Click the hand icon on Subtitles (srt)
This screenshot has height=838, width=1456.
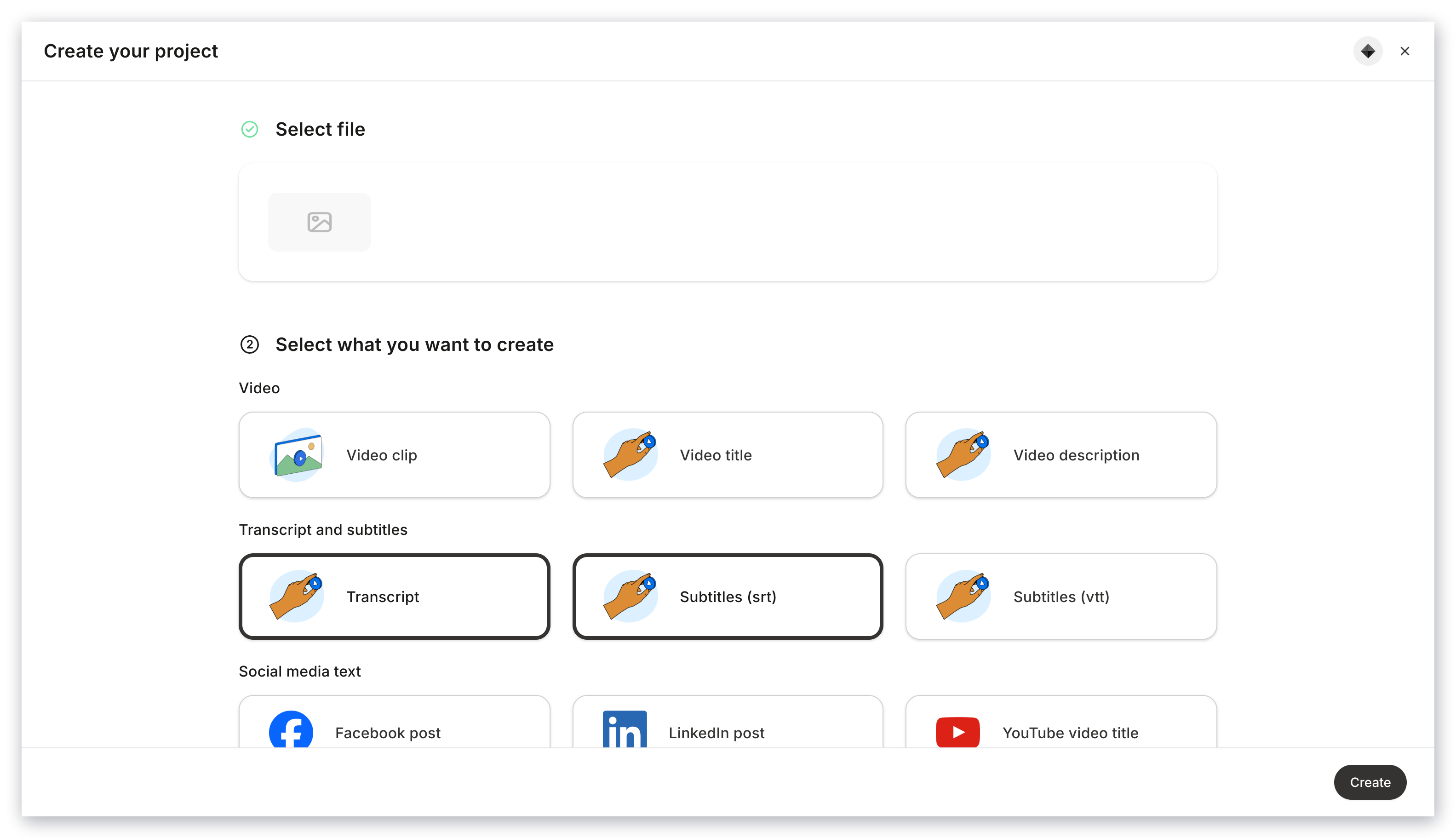coord(630,596)
